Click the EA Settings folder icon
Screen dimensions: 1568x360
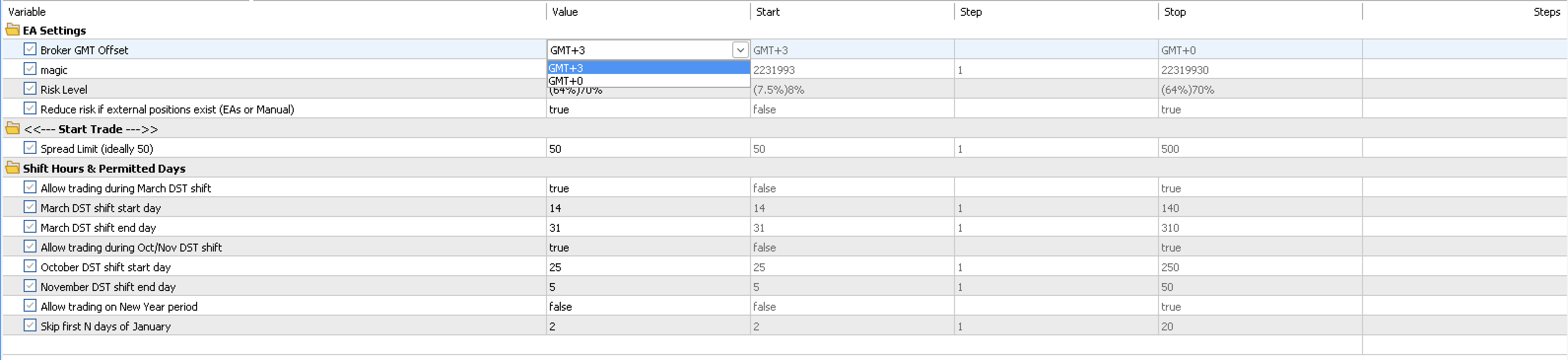click(12, 29)
